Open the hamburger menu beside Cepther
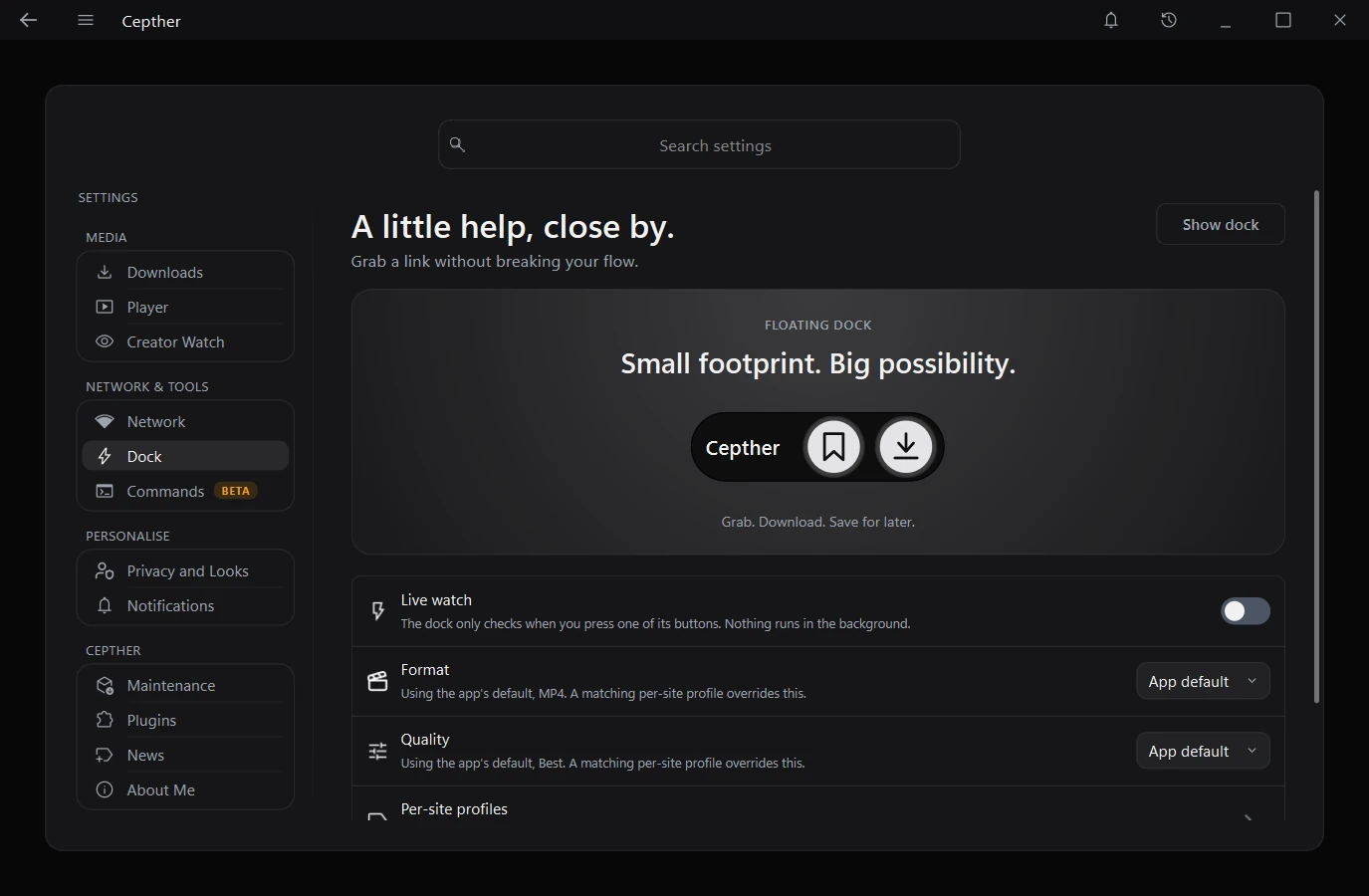 click(x=86, y=20)
